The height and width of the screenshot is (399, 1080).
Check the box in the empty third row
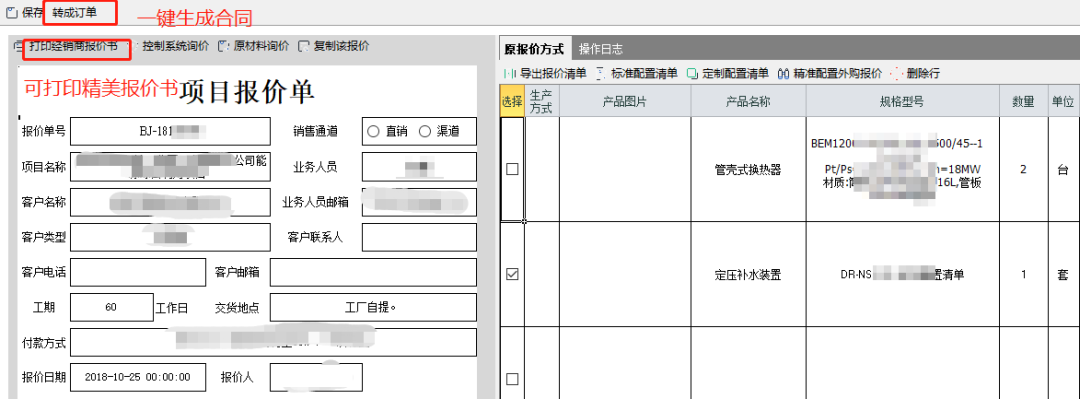click(512, 378)
